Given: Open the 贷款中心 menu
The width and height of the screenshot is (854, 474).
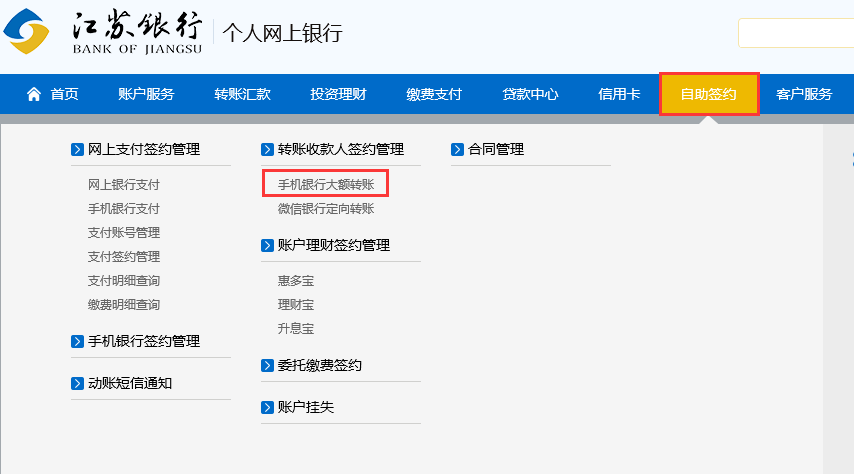Looking at the screenshot, I should pyautogui.click(x=530, y=94).
